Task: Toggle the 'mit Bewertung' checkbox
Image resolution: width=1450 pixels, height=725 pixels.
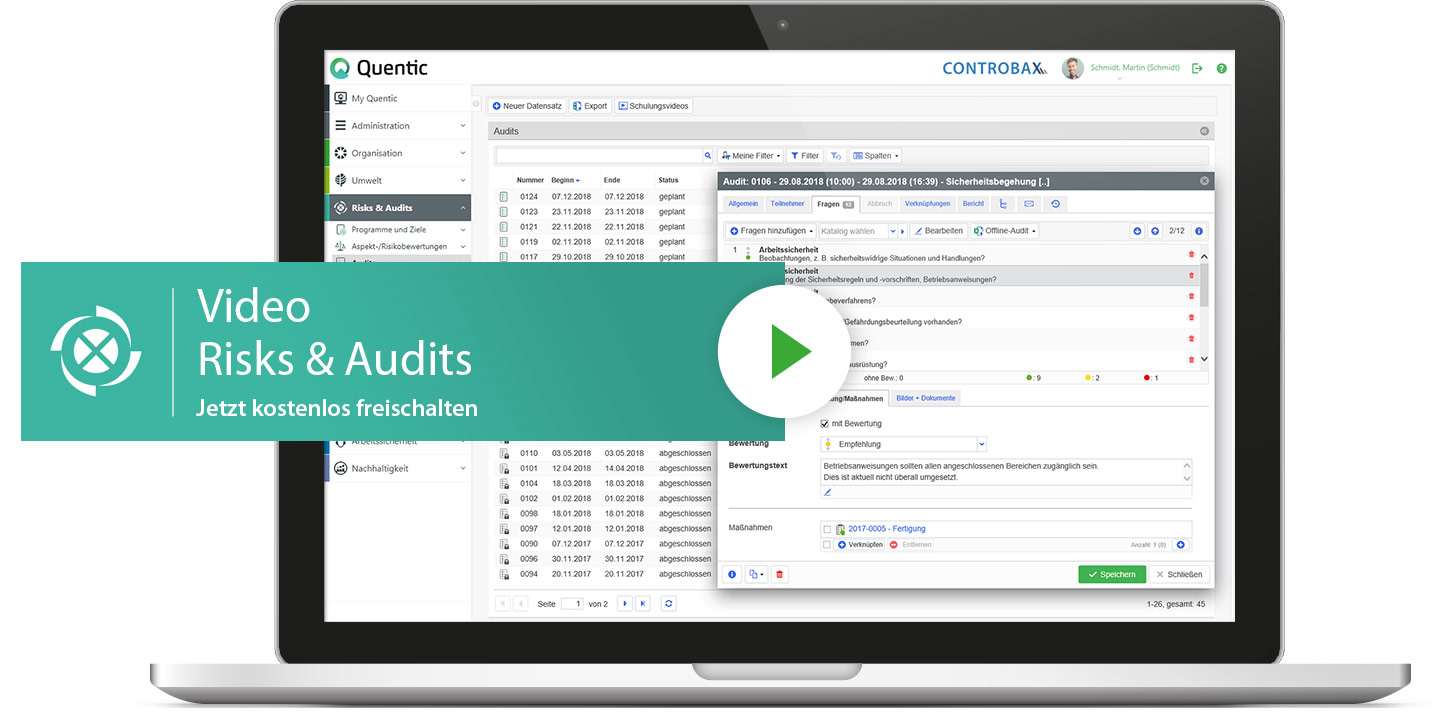Action: tap(825, 424)
